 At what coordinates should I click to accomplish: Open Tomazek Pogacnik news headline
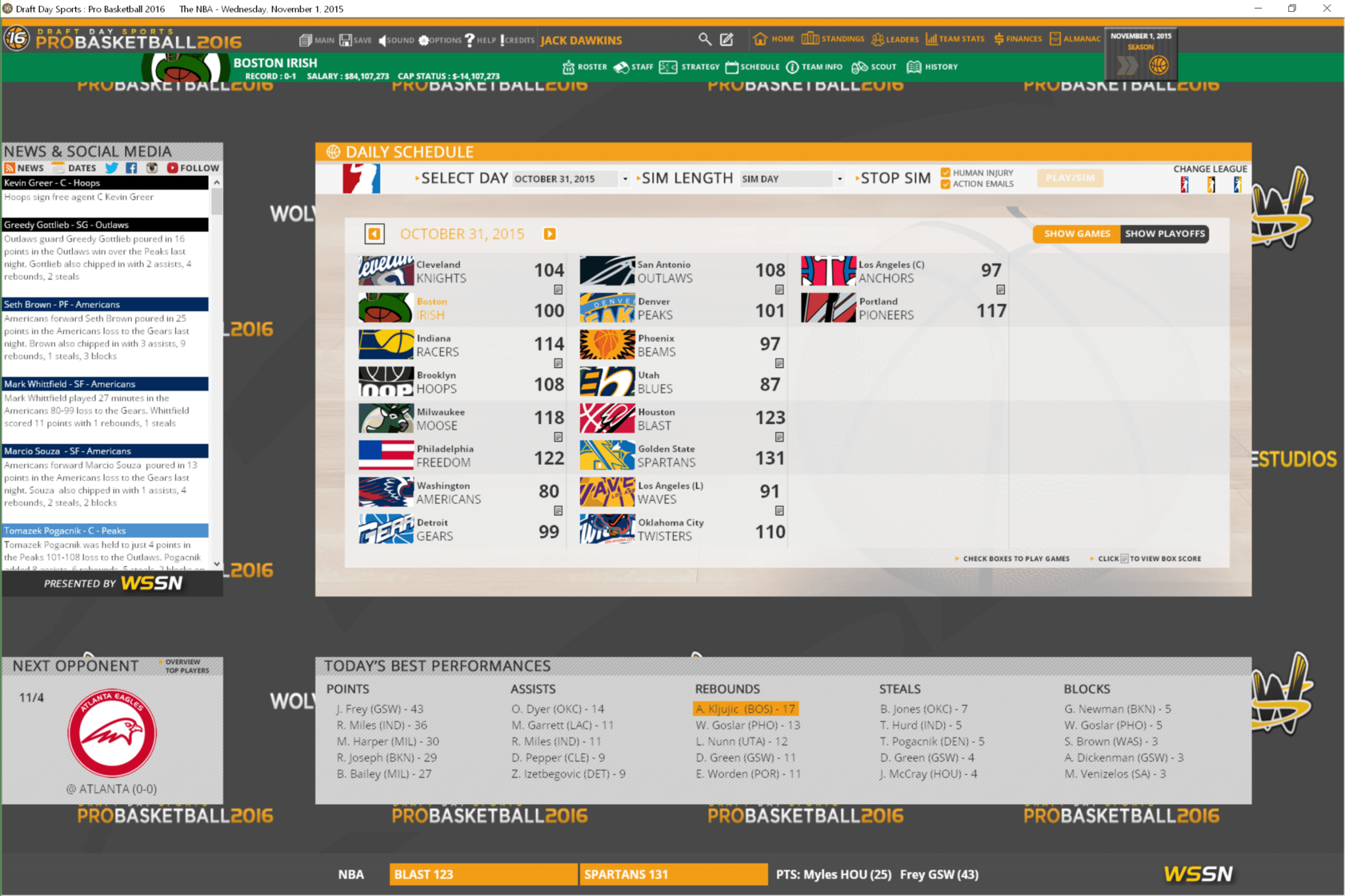105,530
